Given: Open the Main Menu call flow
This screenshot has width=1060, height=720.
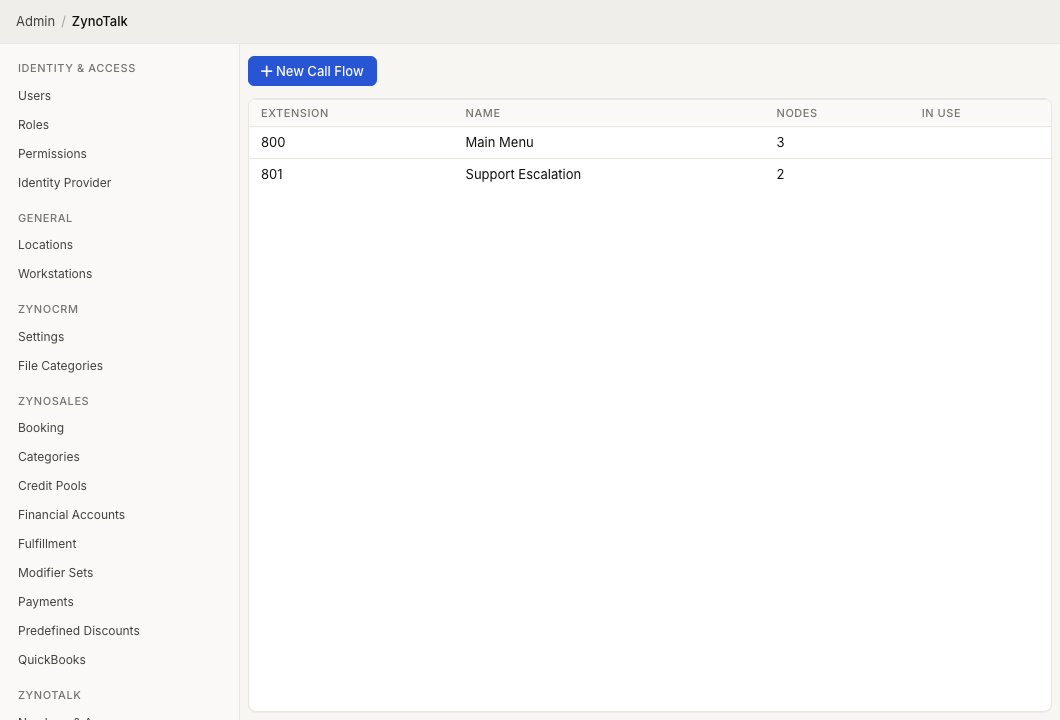Looking at the screenshot, I should tap(499, 143).
